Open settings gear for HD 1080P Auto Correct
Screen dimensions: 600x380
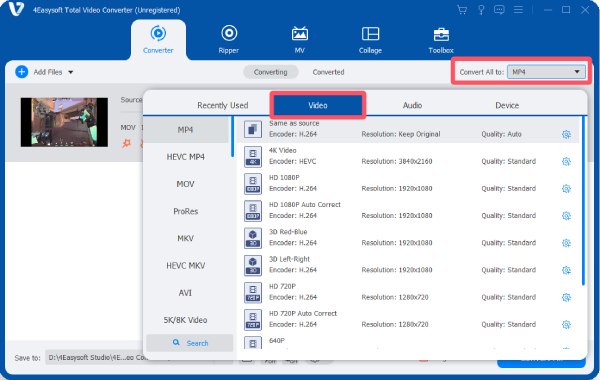pyautogui.click(x=566, y=216)
